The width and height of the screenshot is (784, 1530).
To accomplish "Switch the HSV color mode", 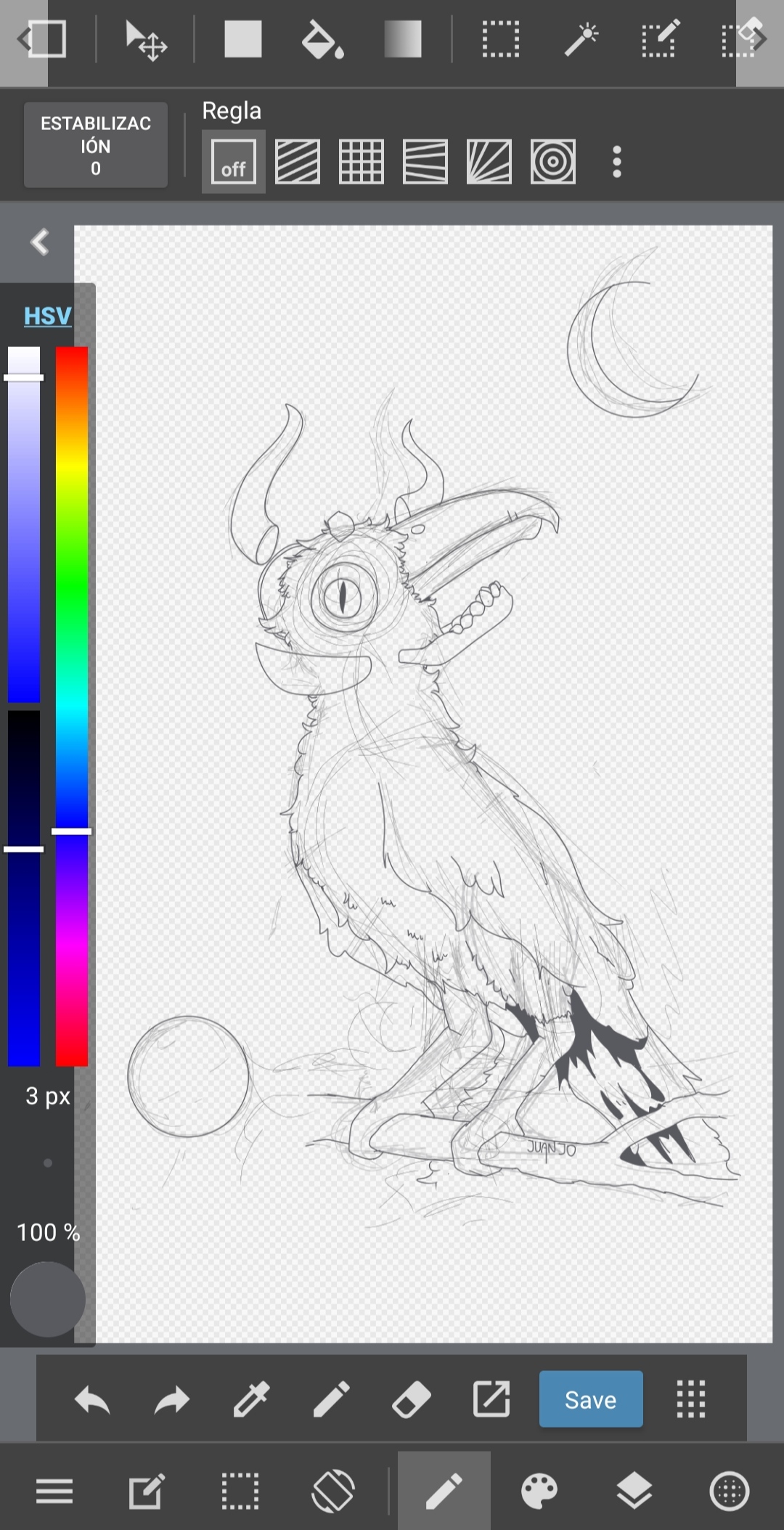I will (47, 316).
